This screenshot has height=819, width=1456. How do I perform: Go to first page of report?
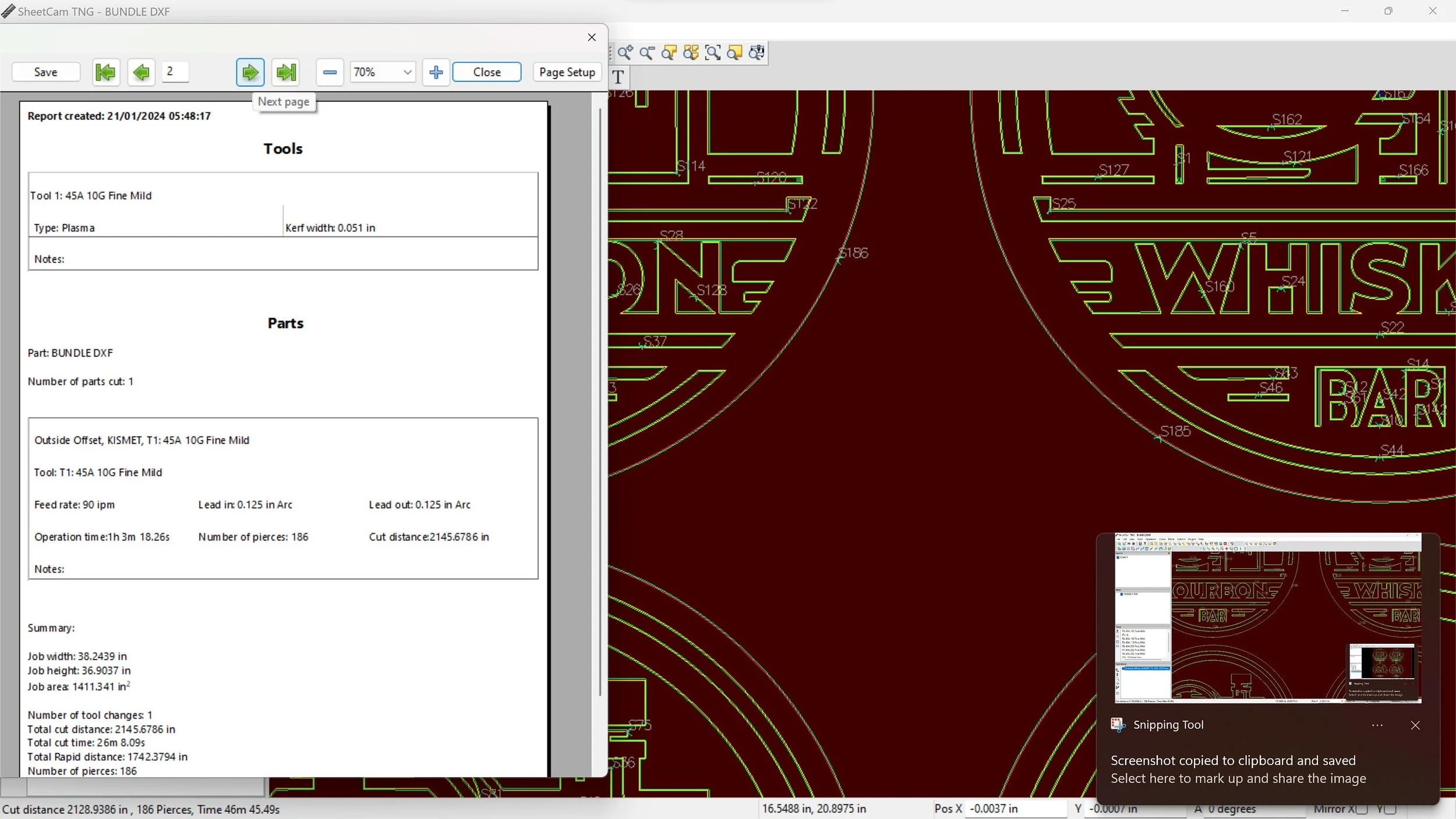pyautogui.click(x=106, y=72)
